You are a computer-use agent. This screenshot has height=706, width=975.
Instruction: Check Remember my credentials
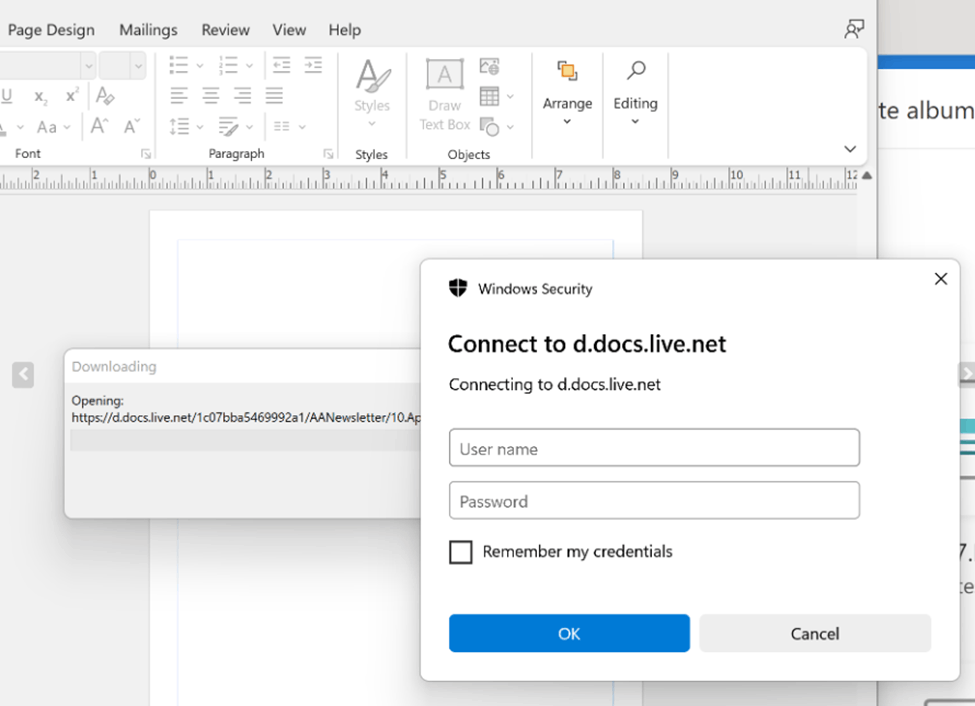coord(460,551)
